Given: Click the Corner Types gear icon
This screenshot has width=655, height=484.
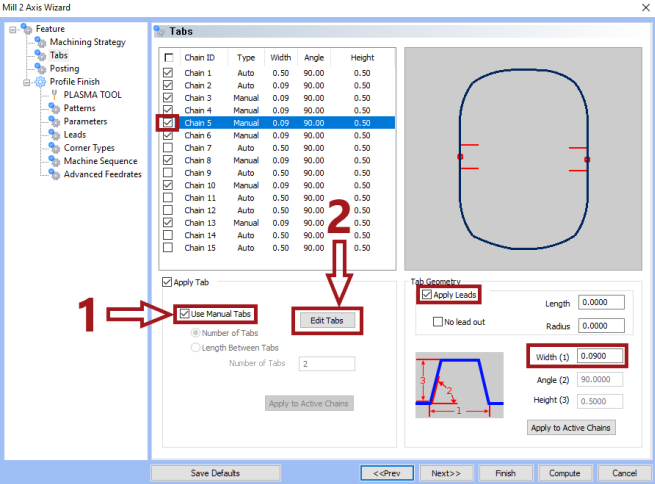Looking at the screenshot, I should (x=54, y=148).
